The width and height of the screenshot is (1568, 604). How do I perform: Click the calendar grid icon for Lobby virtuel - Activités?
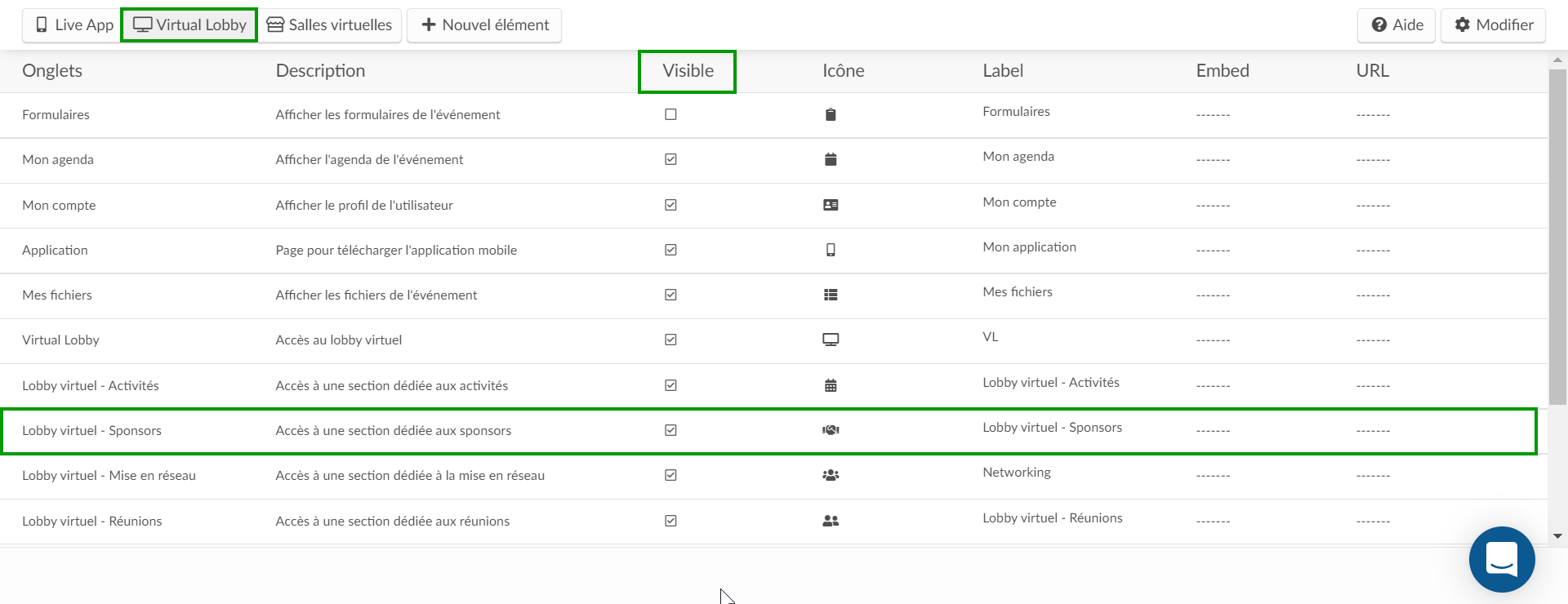831,385
